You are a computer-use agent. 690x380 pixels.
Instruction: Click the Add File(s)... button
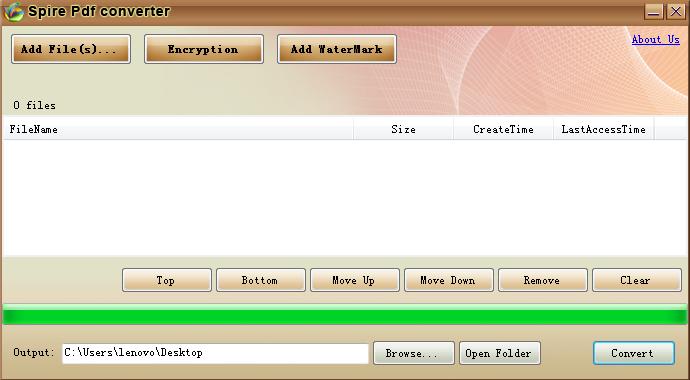(71, 49)
